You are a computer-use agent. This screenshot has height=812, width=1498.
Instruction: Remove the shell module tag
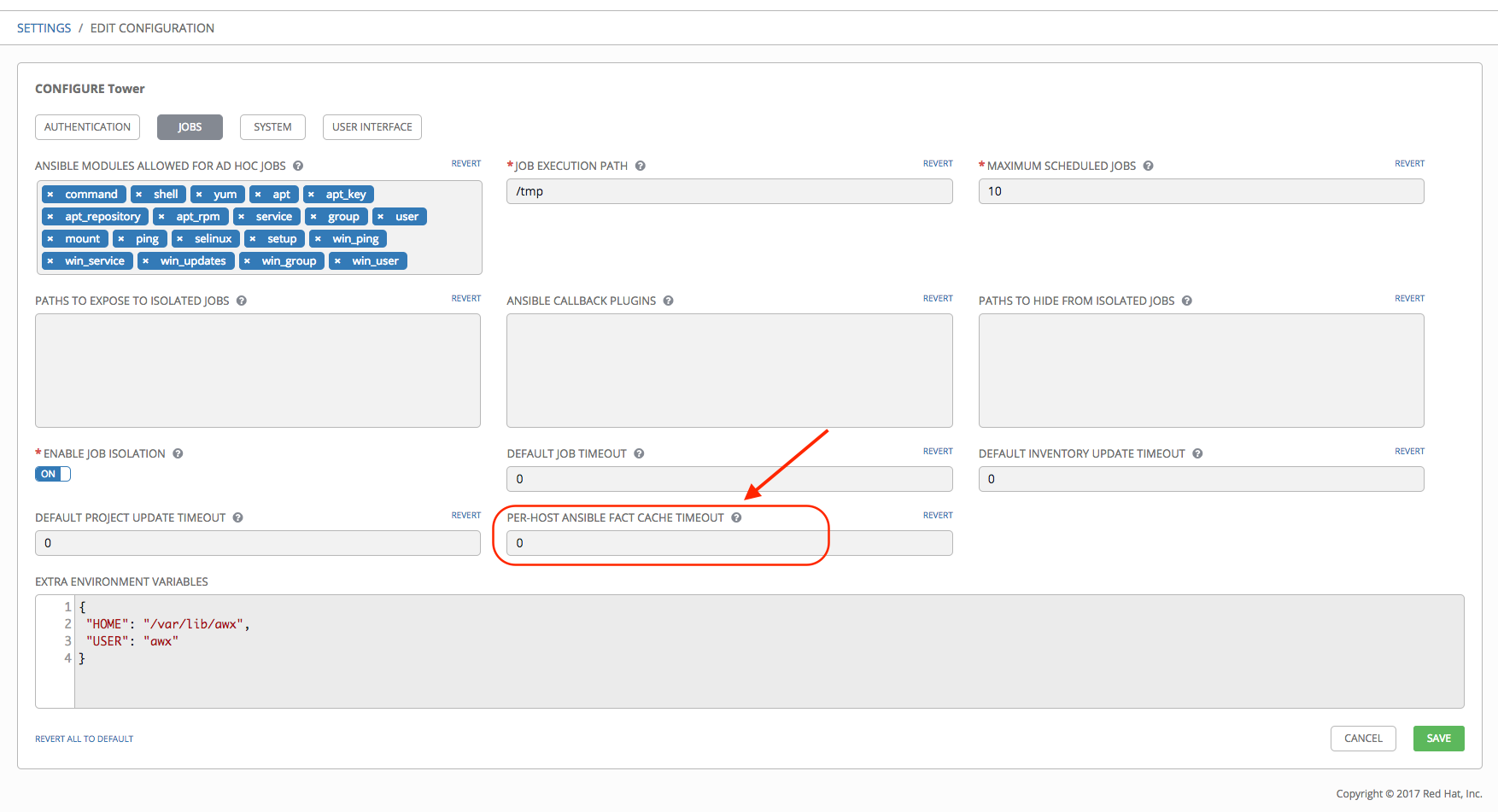(x=139, y=195)
